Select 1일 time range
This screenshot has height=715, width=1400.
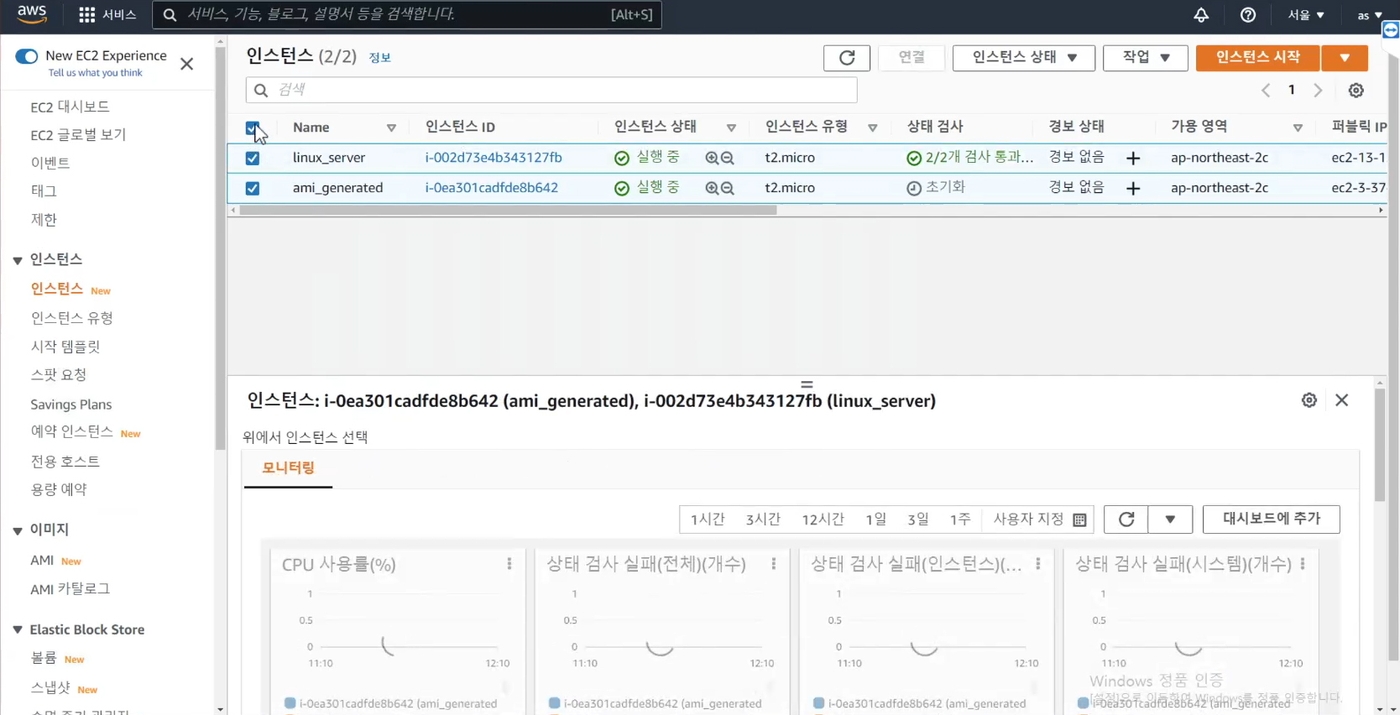[x=876, y=519]
